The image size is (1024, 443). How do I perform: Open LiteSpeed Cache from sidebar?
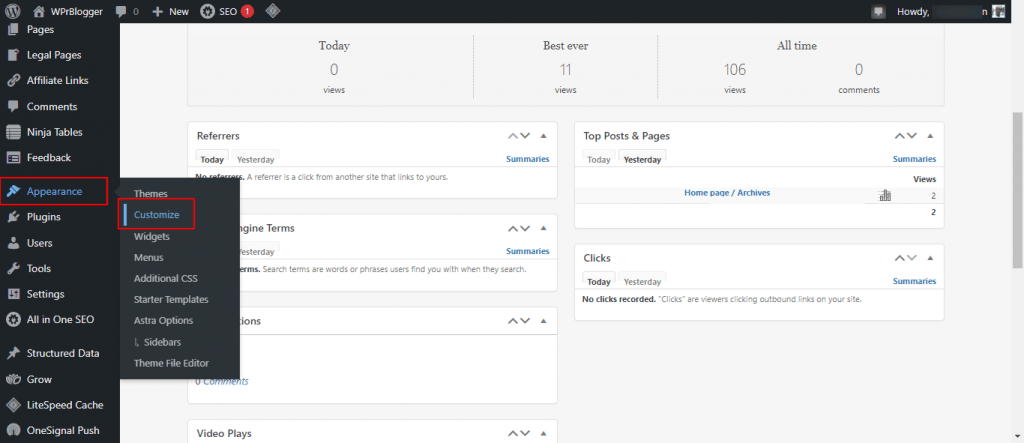[x=64, y=405]
